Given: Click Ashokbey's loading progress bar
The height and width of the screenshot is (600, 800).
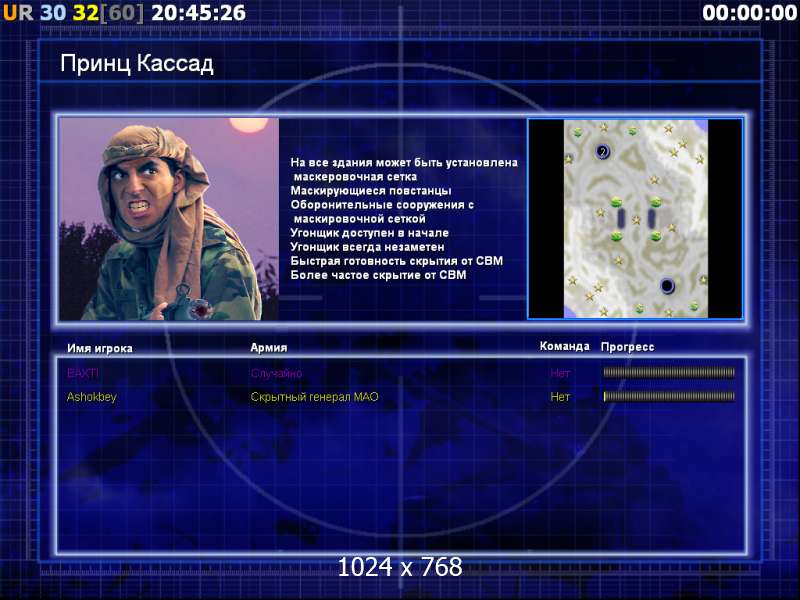Looking at the screenshot, I should click(x=669, y=396).
